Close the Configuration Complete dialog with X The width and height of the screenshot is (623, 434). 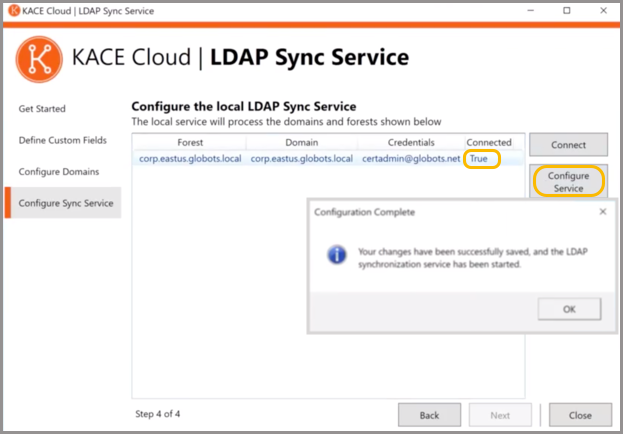pos(602,212)
